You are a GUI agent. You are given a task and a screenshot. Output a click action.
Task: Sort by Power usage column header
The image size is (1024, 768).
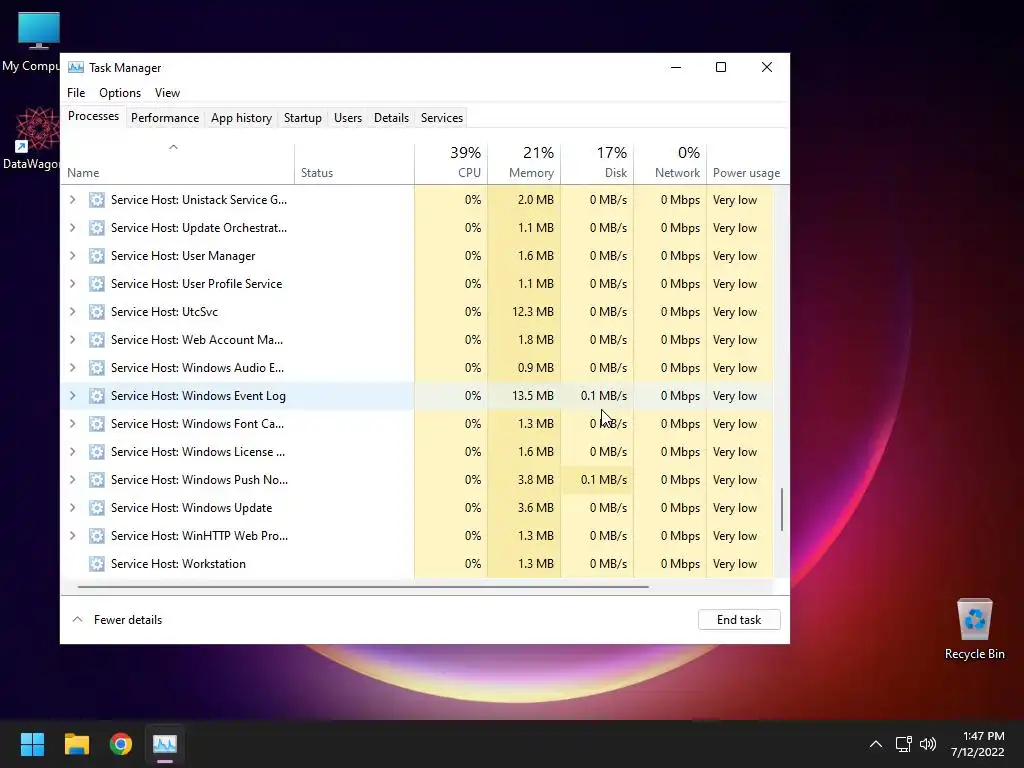point(746,163)
